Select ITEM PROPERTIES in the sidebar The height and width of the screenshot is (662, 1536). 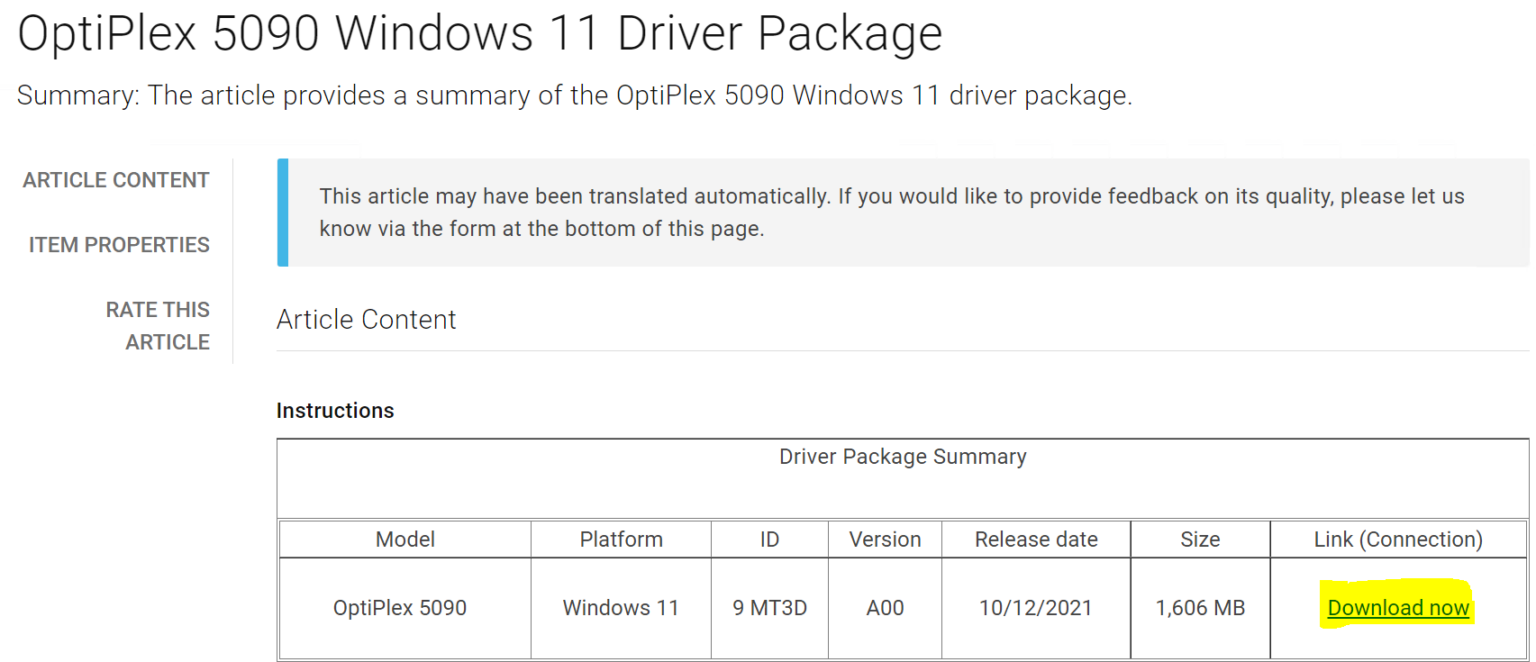pos(118,244)
